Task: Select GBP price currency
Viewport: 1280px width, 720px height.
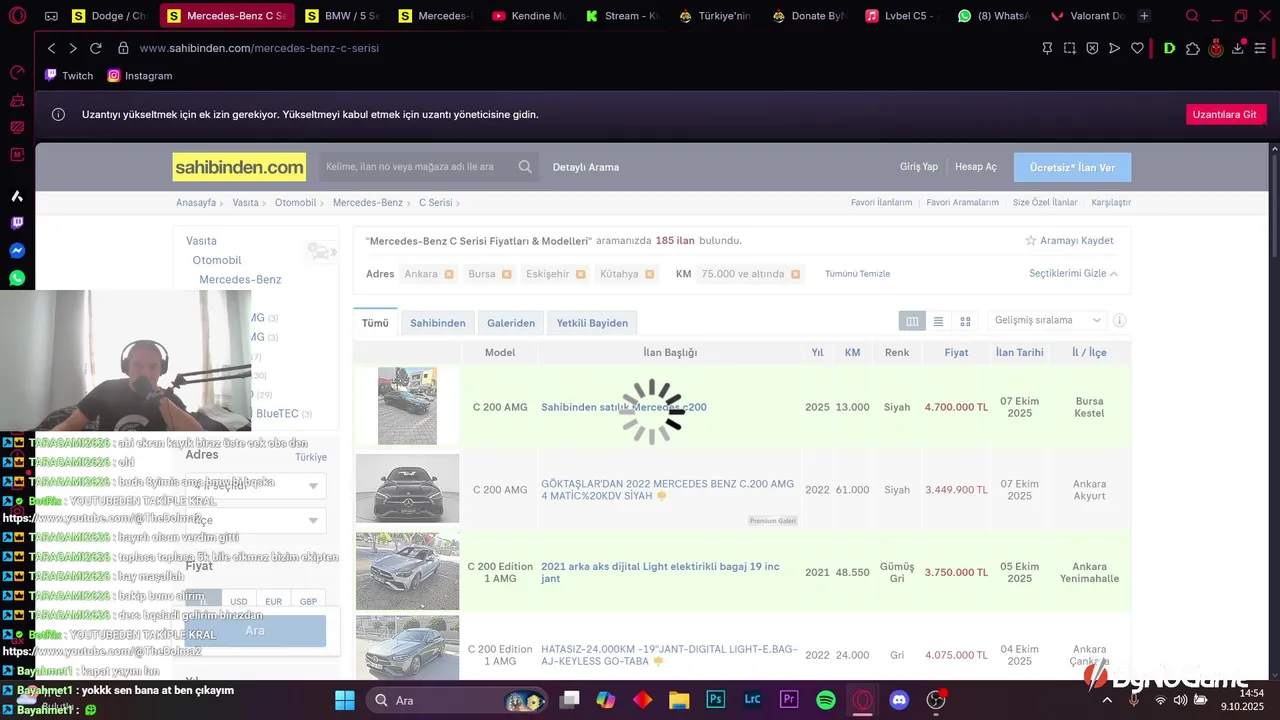Action: point(308,602)
